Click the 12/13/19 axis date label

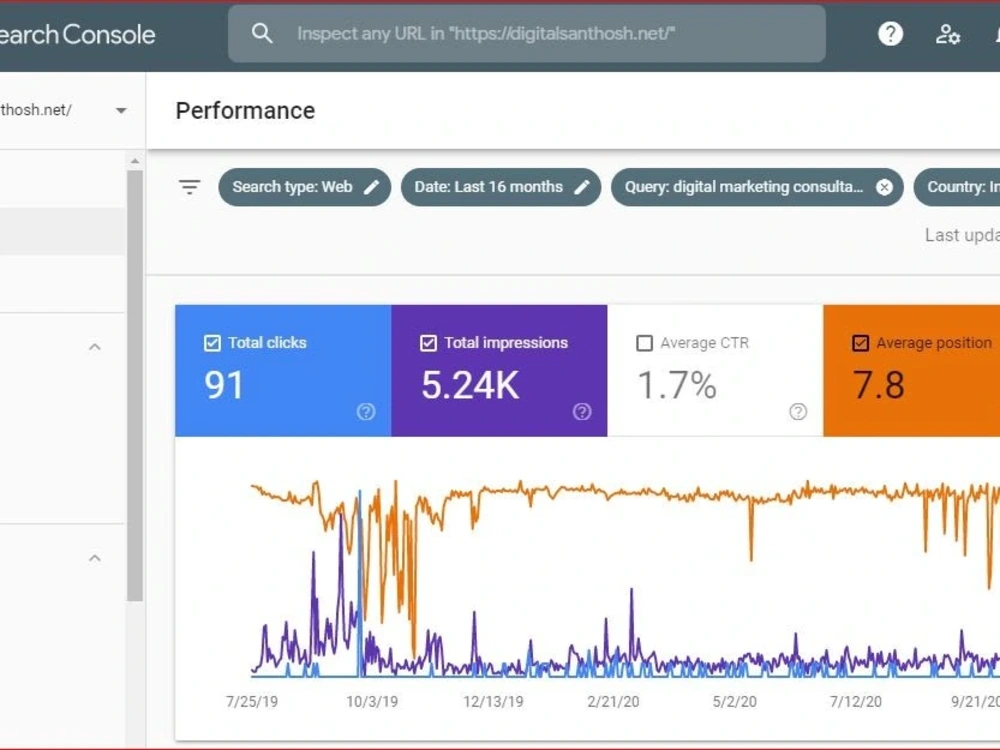[493, 702]
